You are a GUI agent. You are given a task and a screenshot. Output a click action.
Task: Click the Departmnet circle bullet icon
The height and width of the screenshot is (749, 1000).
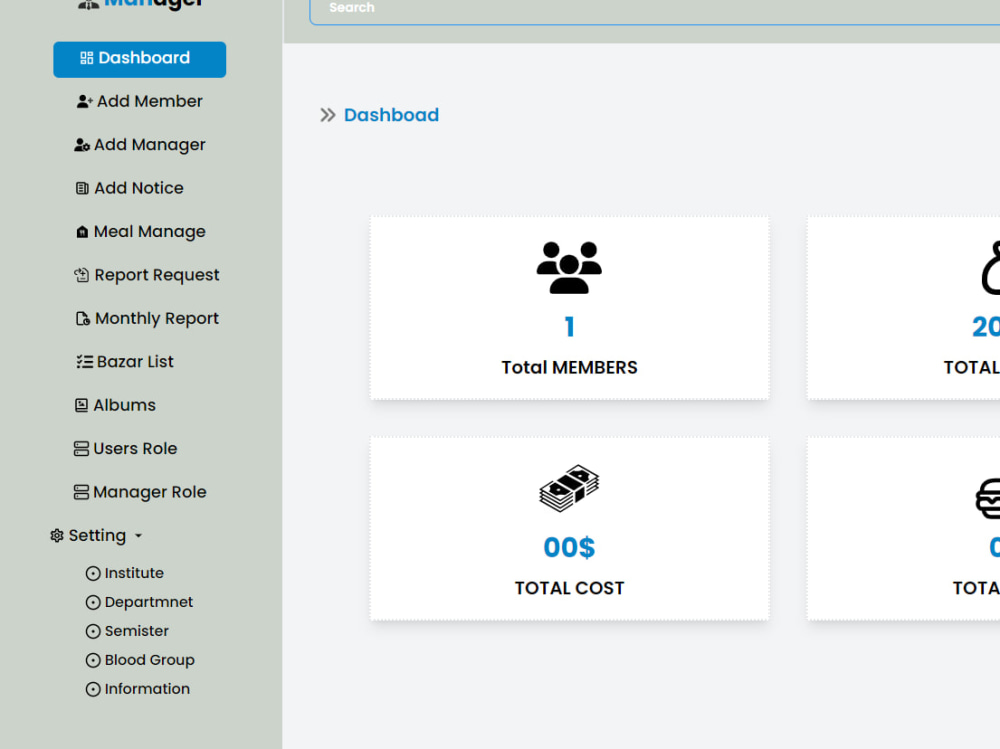pos(93,602)
